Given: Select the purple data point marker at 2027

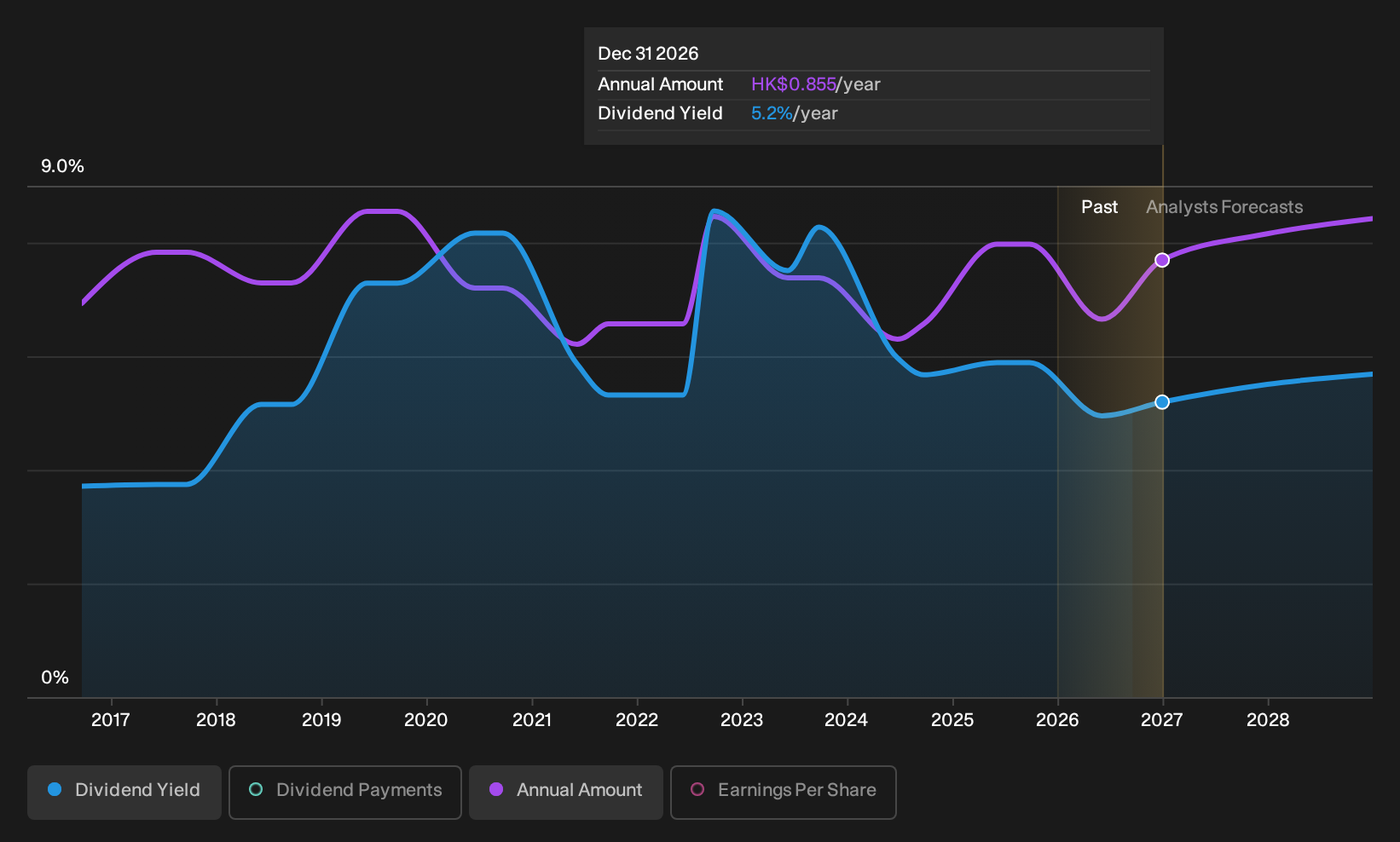Looking at the screenshot, I should tap(1162, 260).
